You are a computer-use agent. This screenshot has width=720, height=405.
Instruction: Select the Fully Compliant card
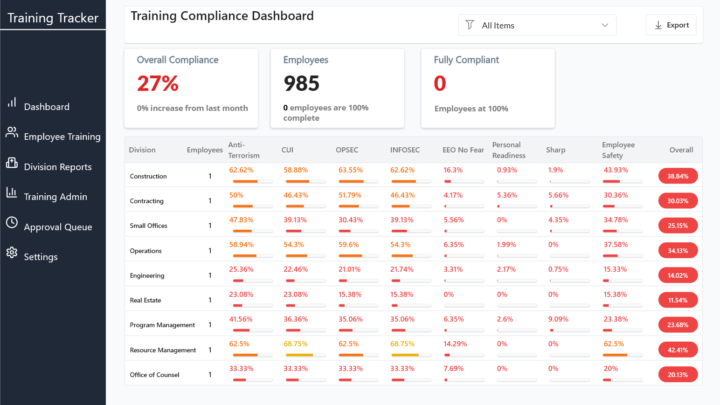click(485, 88)
